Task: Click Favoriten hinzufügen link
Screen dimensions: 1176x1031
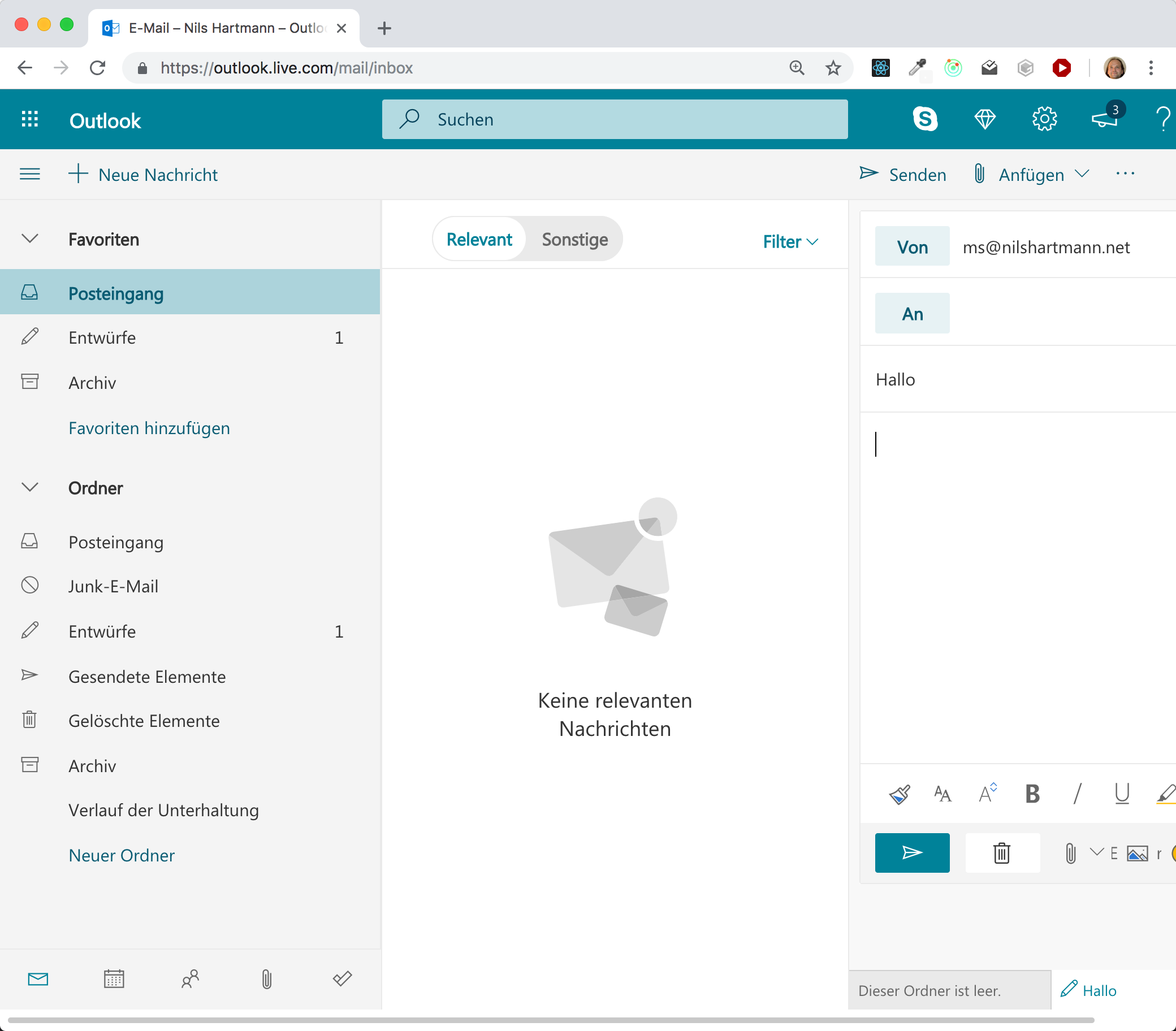Action: click(x=149, y=427)
